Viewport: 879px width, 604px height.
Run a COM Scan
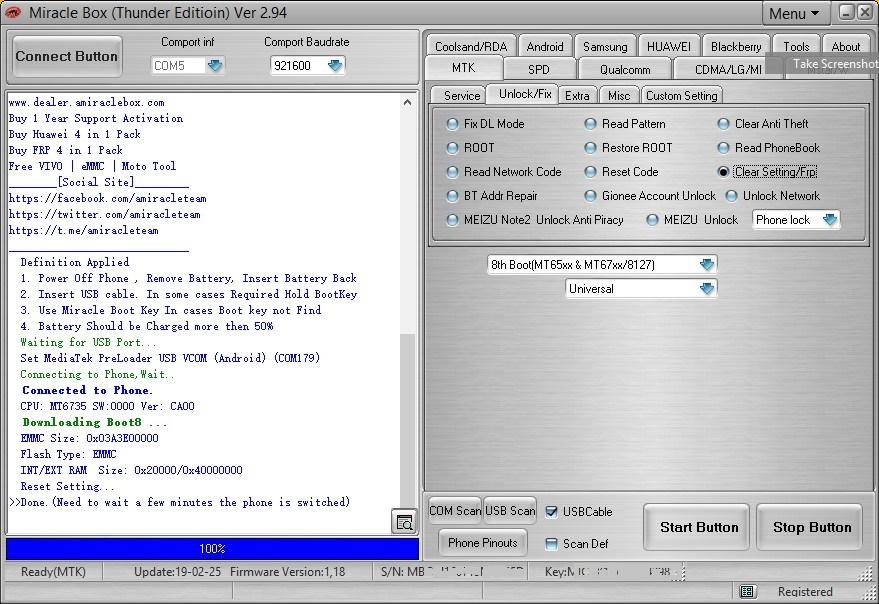455,511
